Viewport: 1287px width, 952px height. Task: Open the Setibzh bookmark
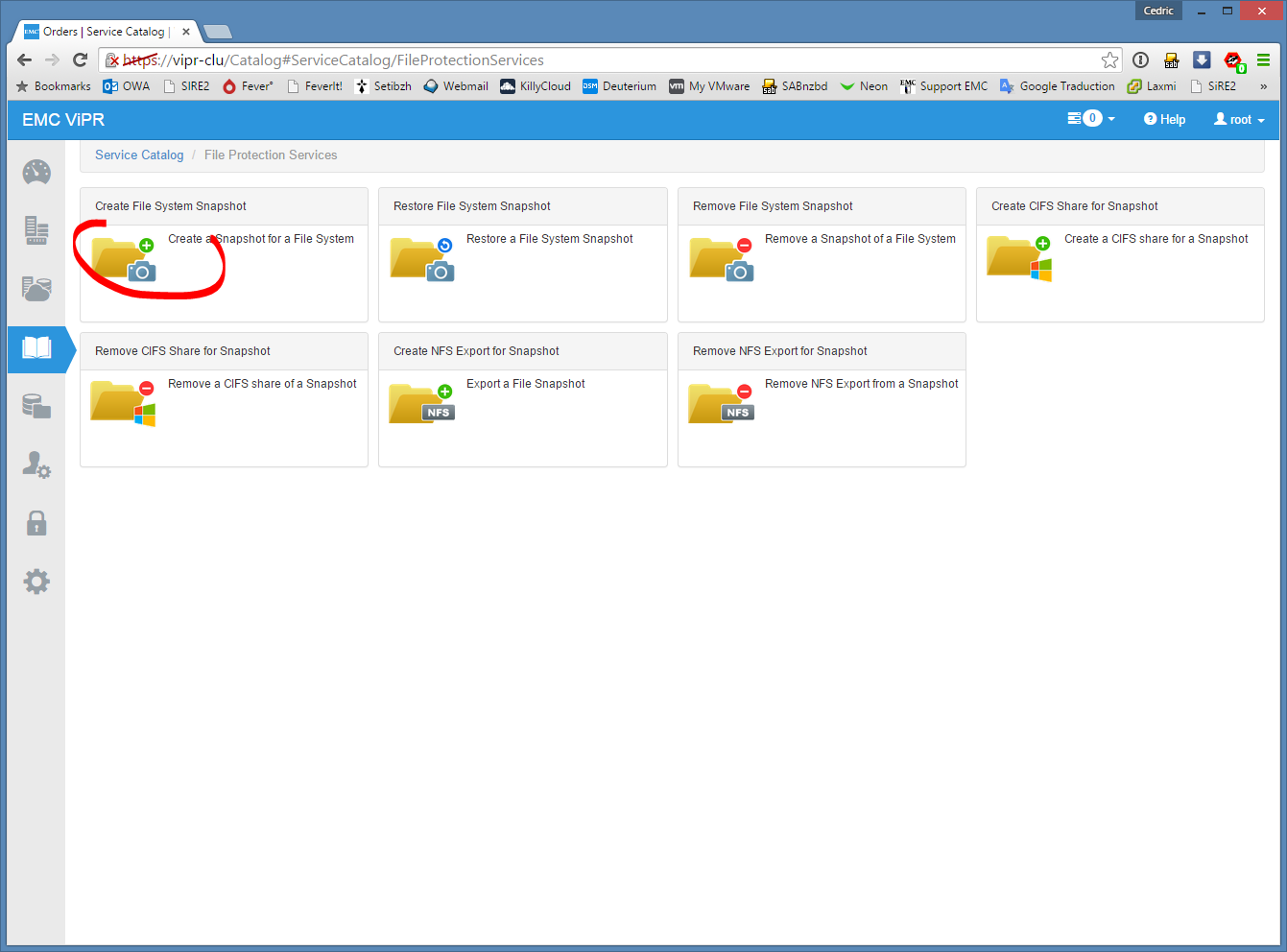383,86
